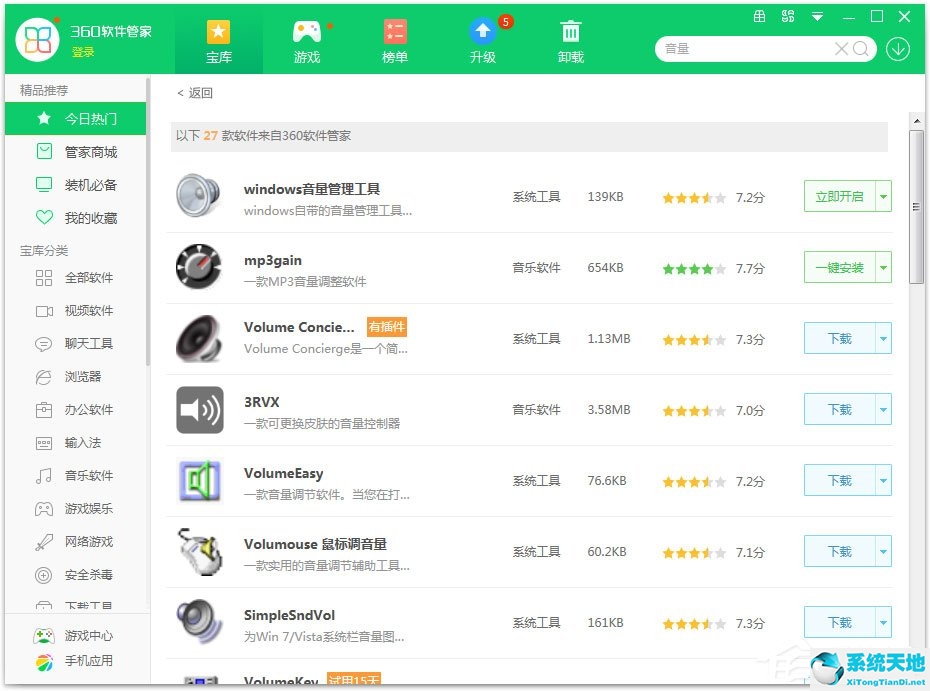This screenshot has height=691, width=930.
Task: Switch to the 游戏 tab
Action: click(x=307, y=32)
